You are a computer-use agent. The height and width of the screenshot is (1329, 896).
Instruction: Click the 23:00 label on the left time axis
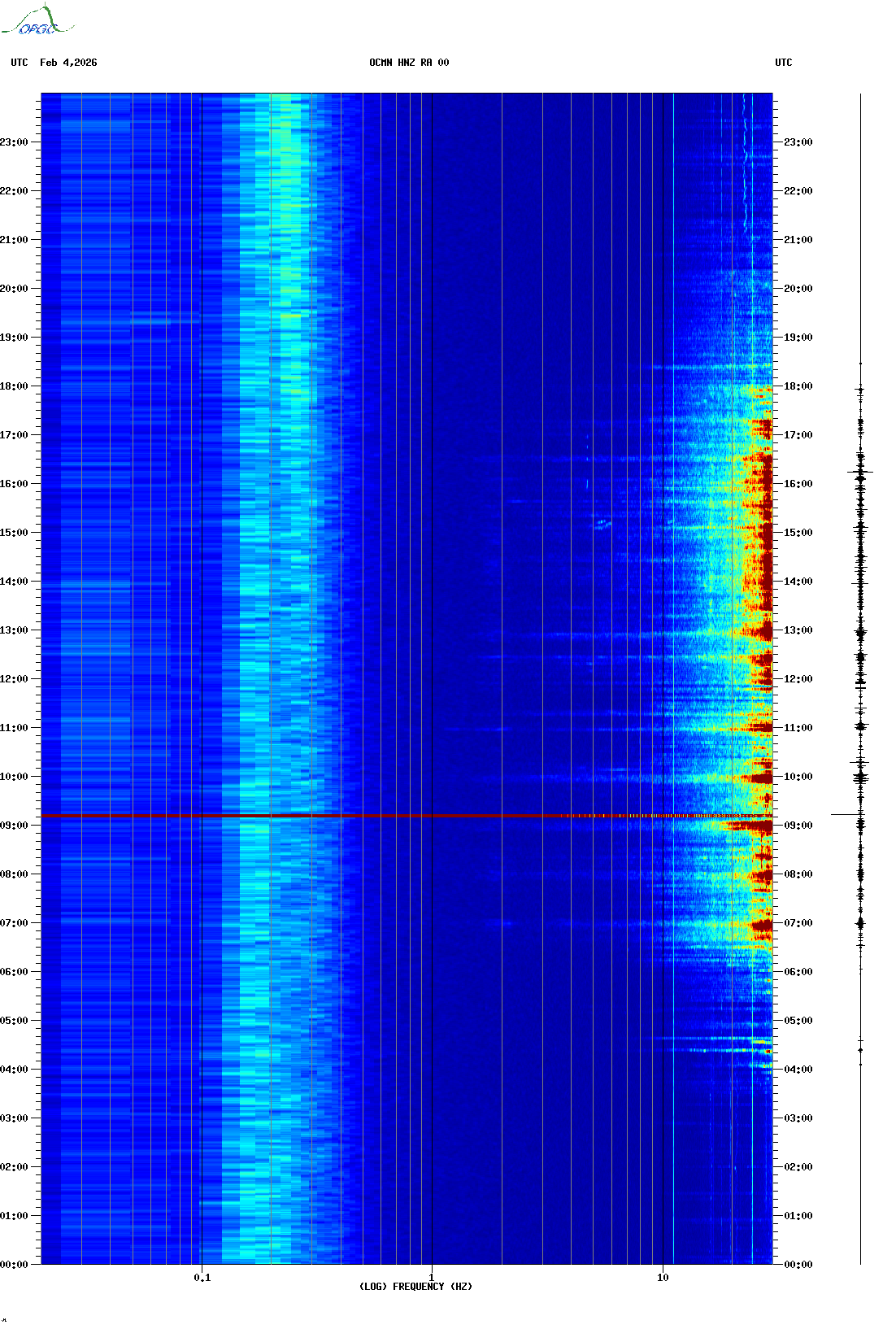click(15, 142)
